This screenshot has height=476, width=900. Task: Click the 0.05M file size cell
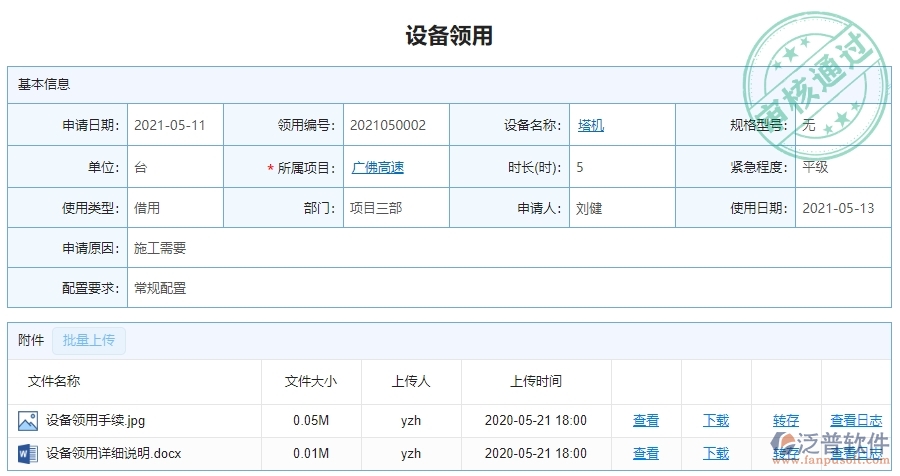(311, 421)
